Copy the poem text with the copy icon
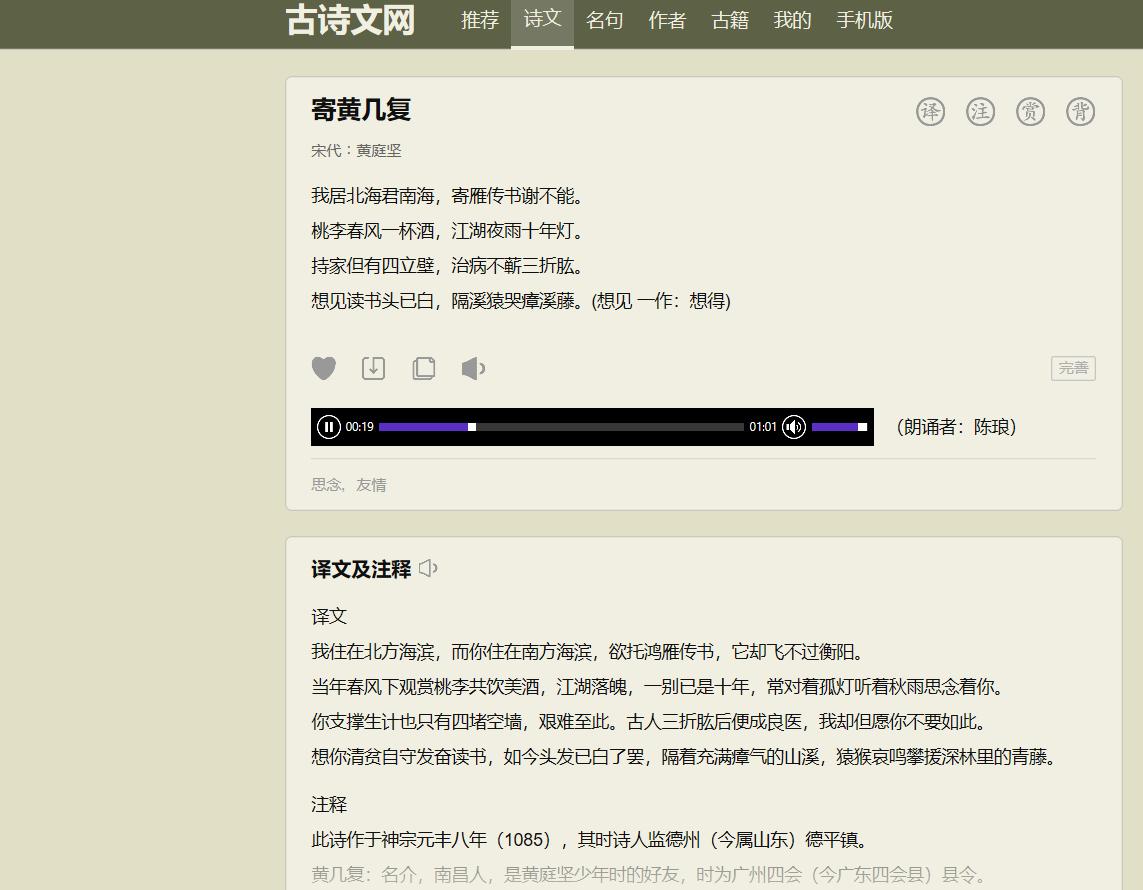The height and width of the screenshot is (890, 1143). (423, 368)
